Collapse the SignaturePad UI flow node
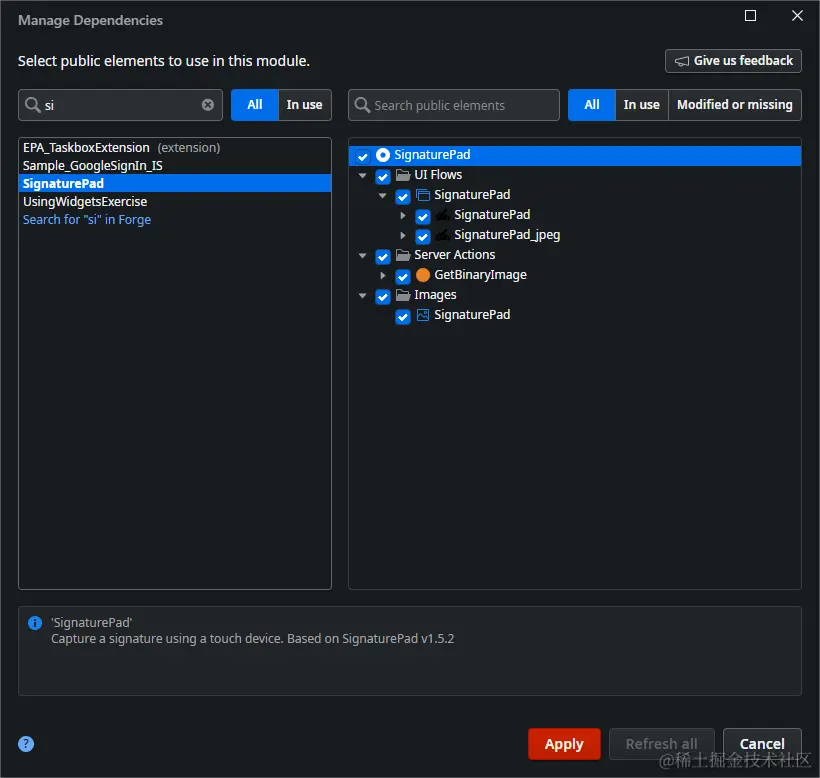 click(x=382, y=196)
